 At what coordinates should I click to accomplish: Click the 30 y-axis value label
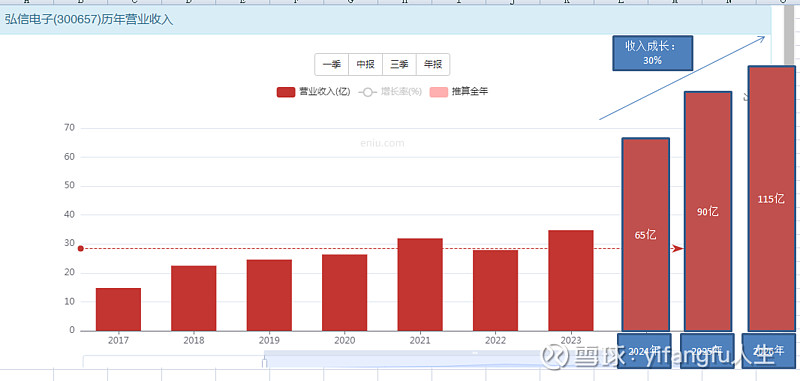click(x=69, y=244)
